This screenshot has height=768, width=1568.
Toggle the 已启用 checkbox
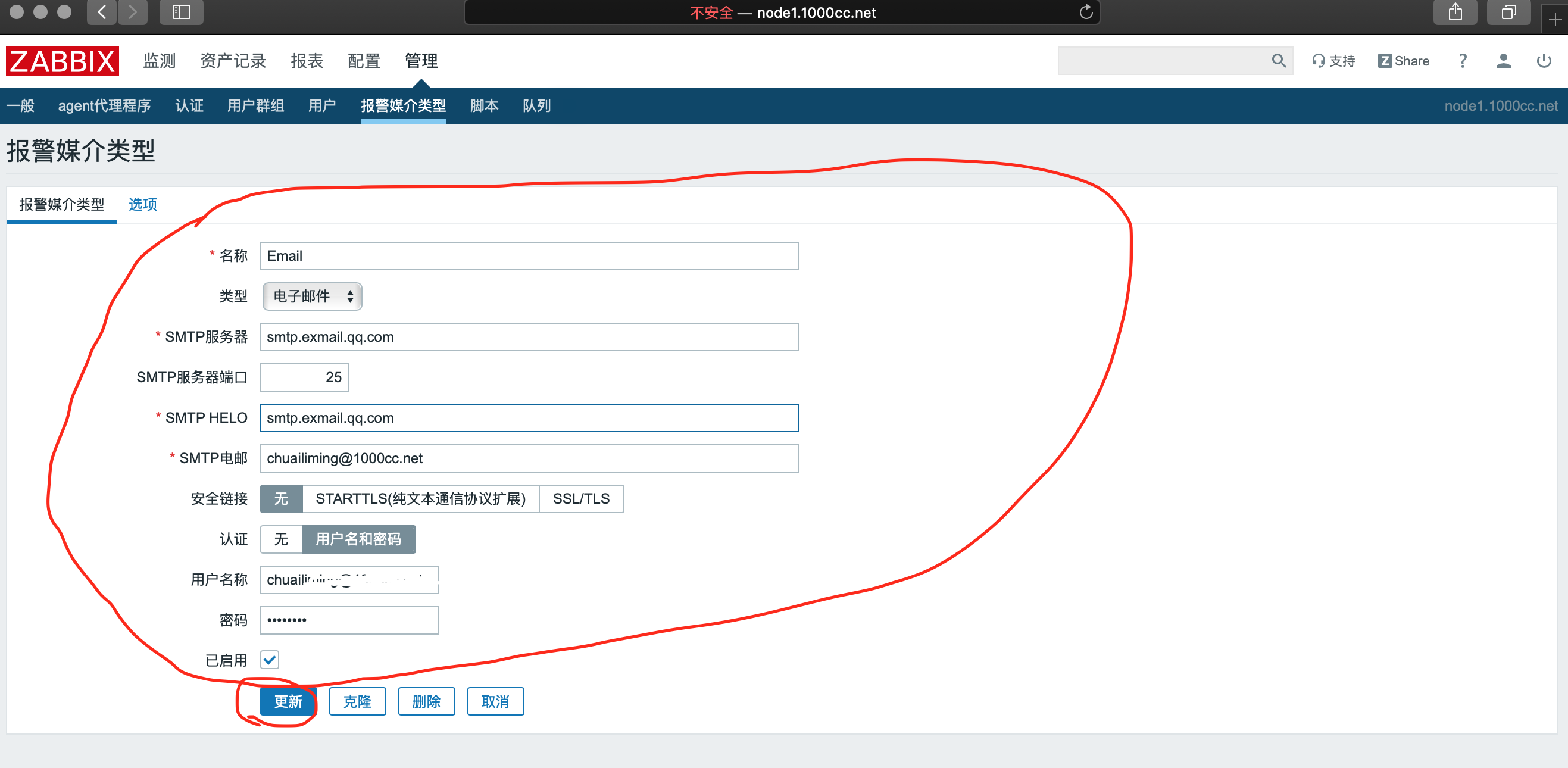[x=270, y=660]
